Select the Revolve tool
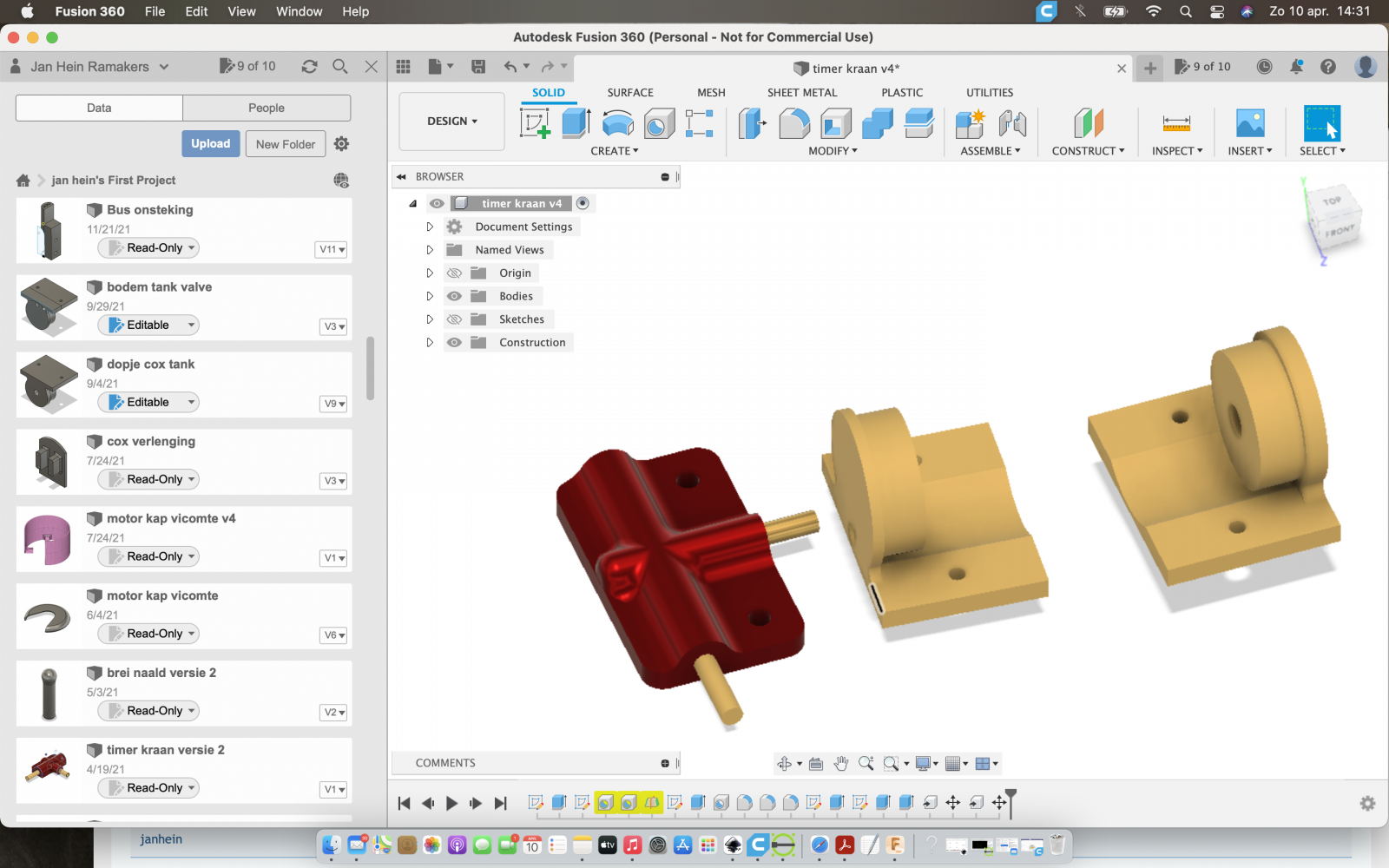This screenshot has height=868, width=1389. coord(618,123)
